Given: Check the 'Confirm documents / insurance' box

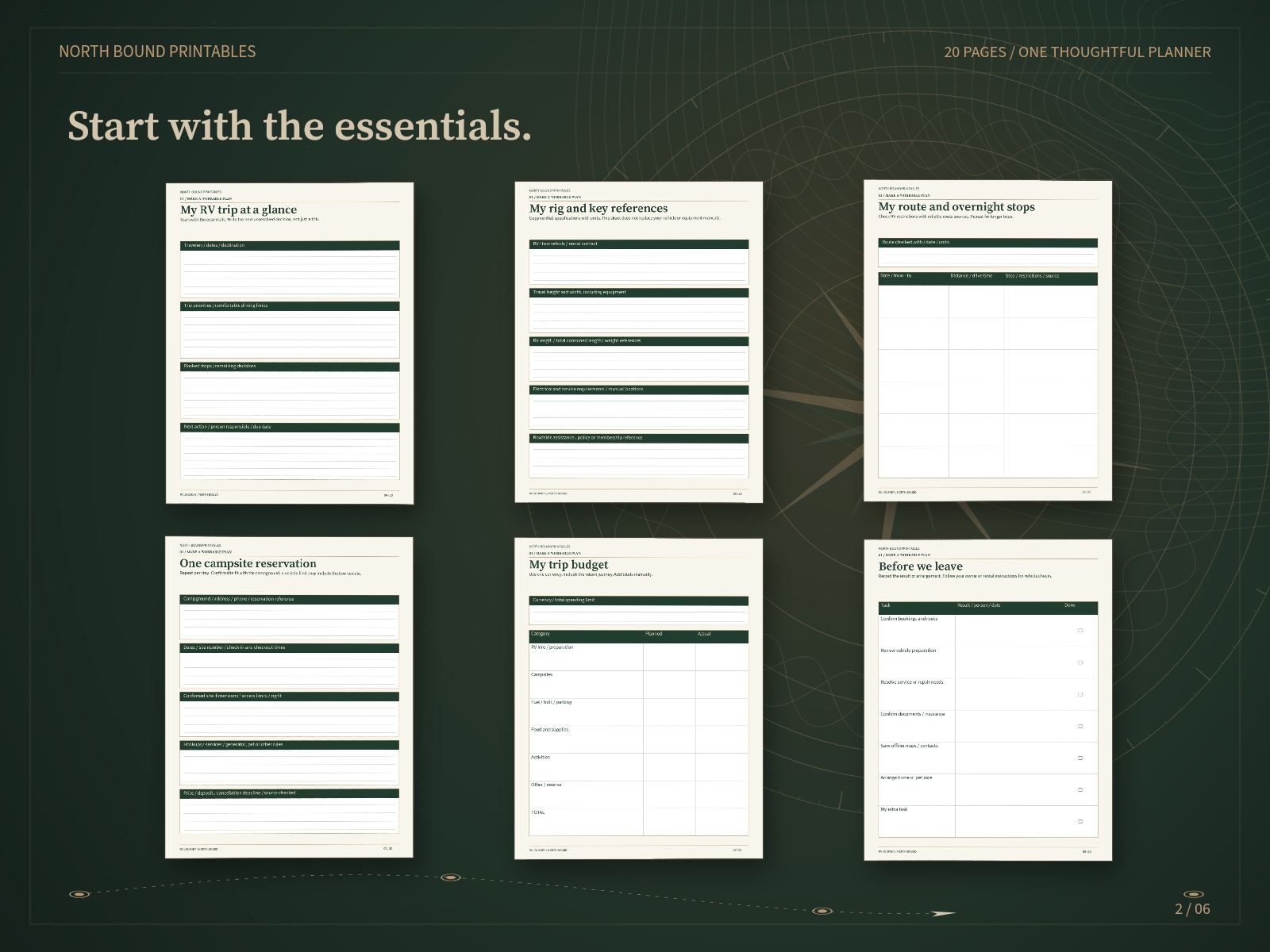Looking at the screenshot, I should pyautogui.click(x=1079, y=726).
